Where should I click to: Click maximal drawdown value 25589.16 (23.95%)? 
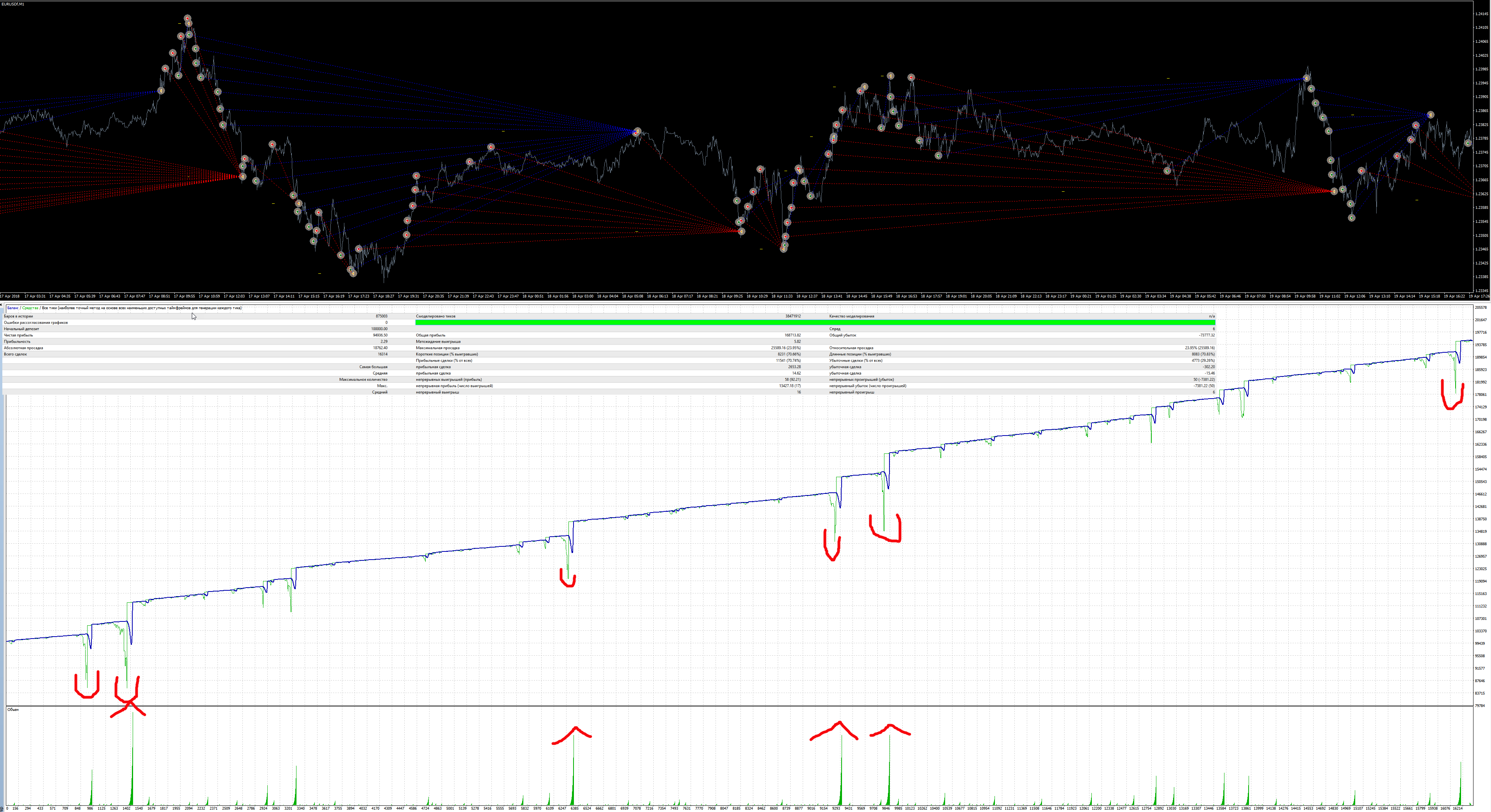(786, 348)
